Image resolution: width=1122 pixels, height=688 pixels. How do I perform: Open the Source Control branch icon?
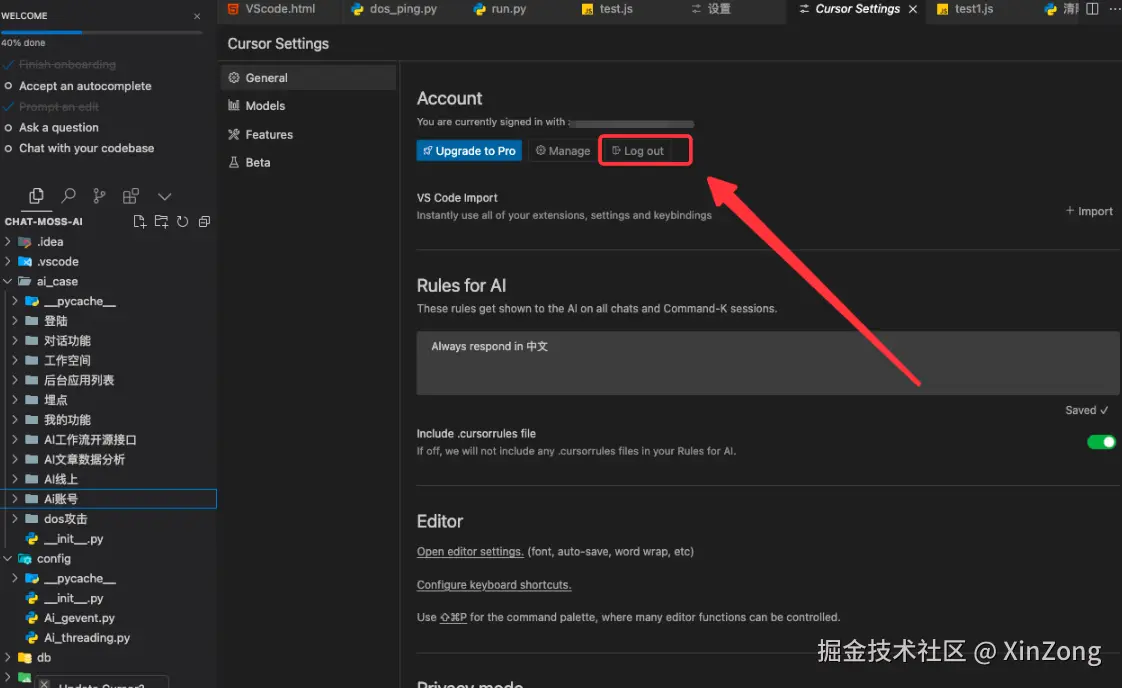point(99,196)
